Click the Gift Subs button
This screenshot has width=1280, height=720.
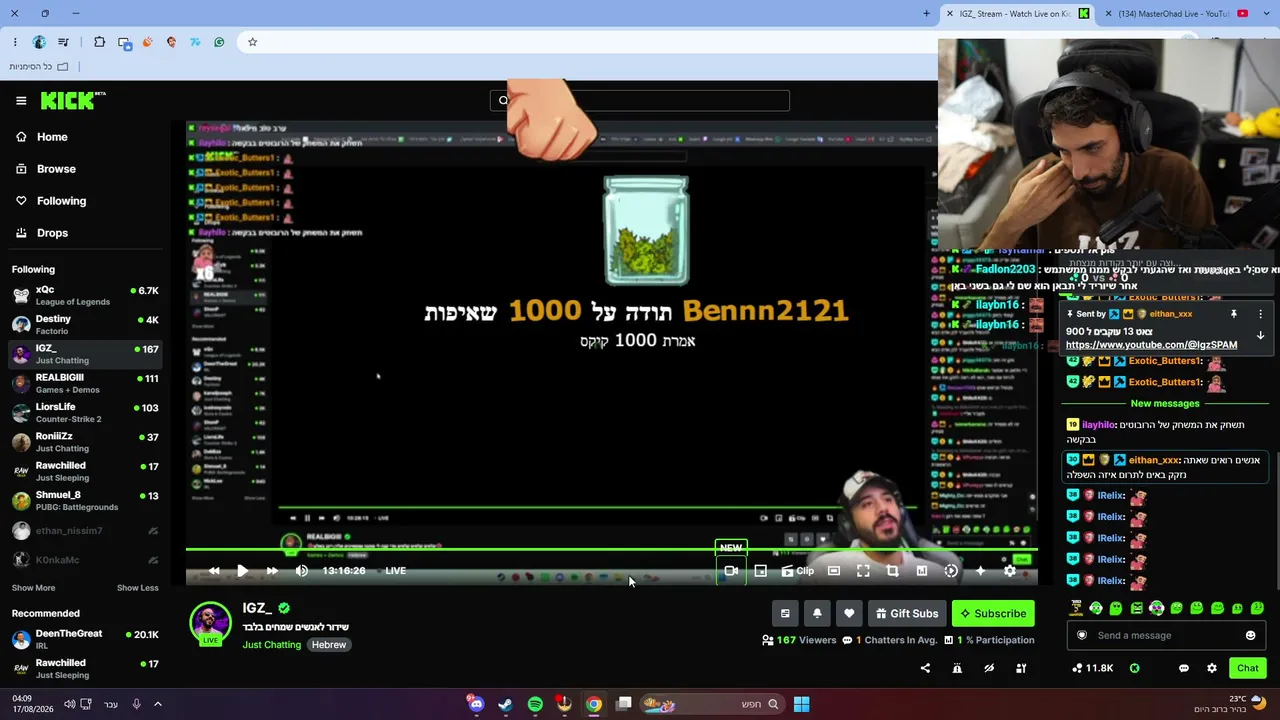coord(907,614)
